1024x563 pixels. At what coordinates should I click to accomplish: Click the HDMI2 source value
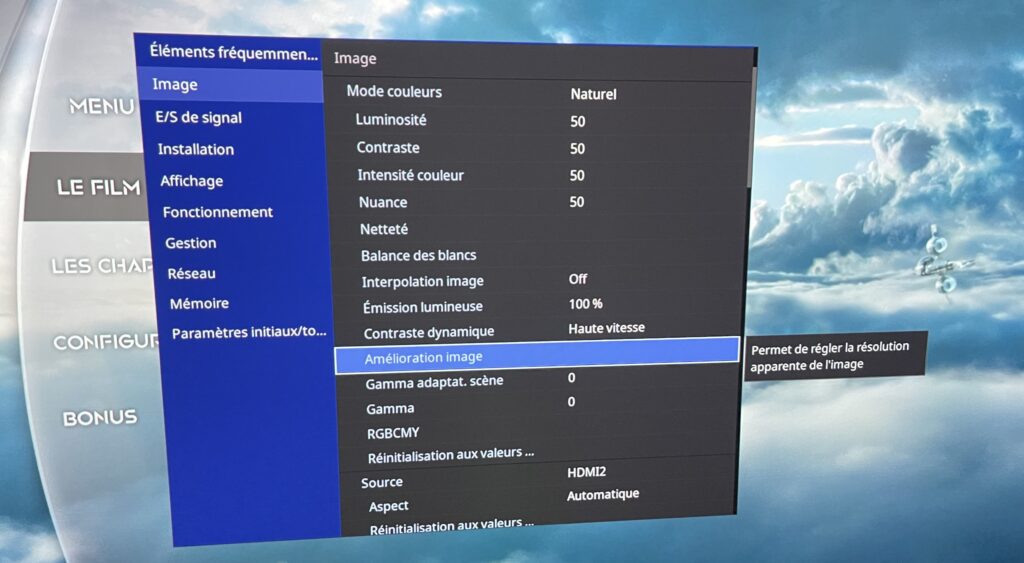(x=586, y=472)
